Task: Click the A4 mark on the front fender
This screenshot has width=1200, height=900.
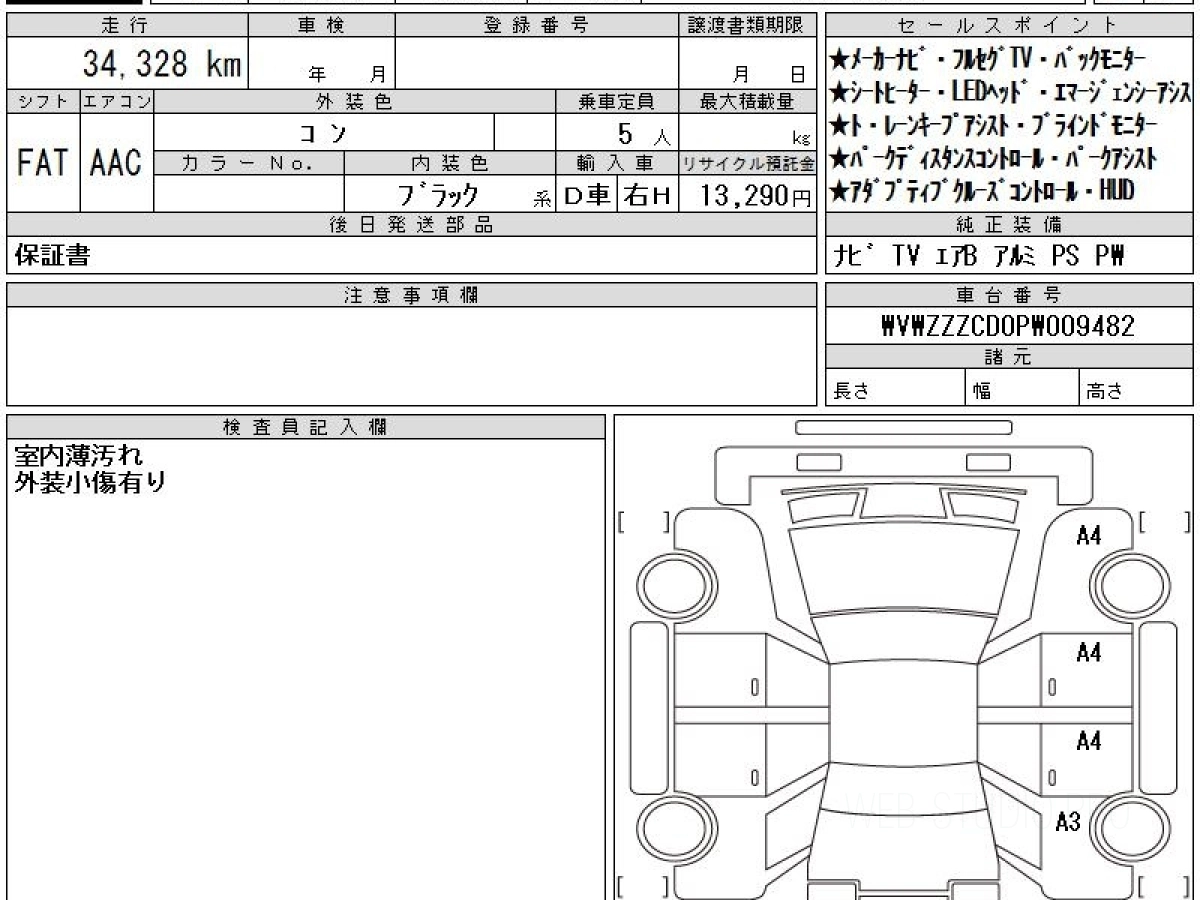Action: 1088,536
